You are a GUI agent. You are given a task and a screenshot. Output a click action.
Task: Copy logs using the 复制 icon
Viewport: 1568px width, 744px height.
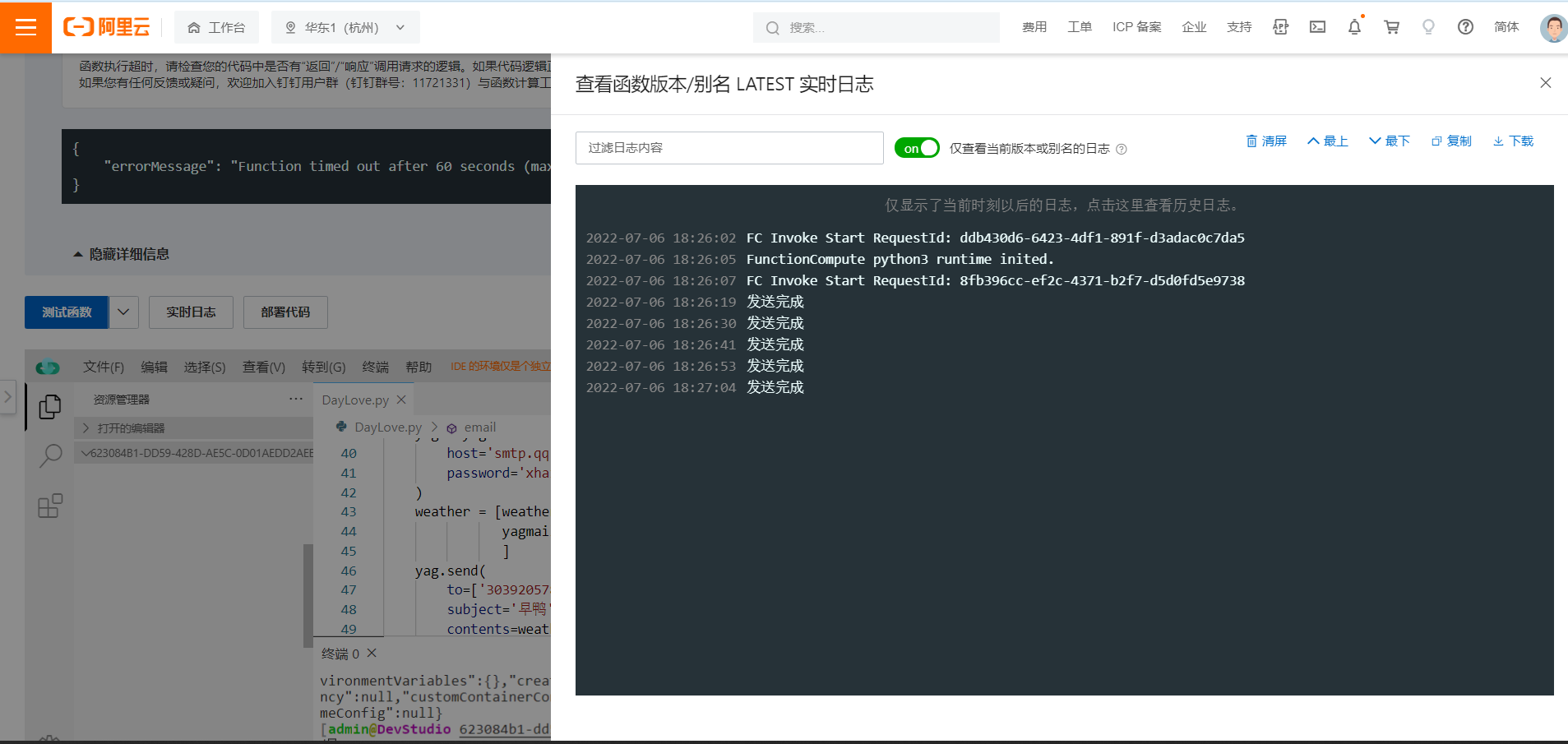(x=1451, y=141)
